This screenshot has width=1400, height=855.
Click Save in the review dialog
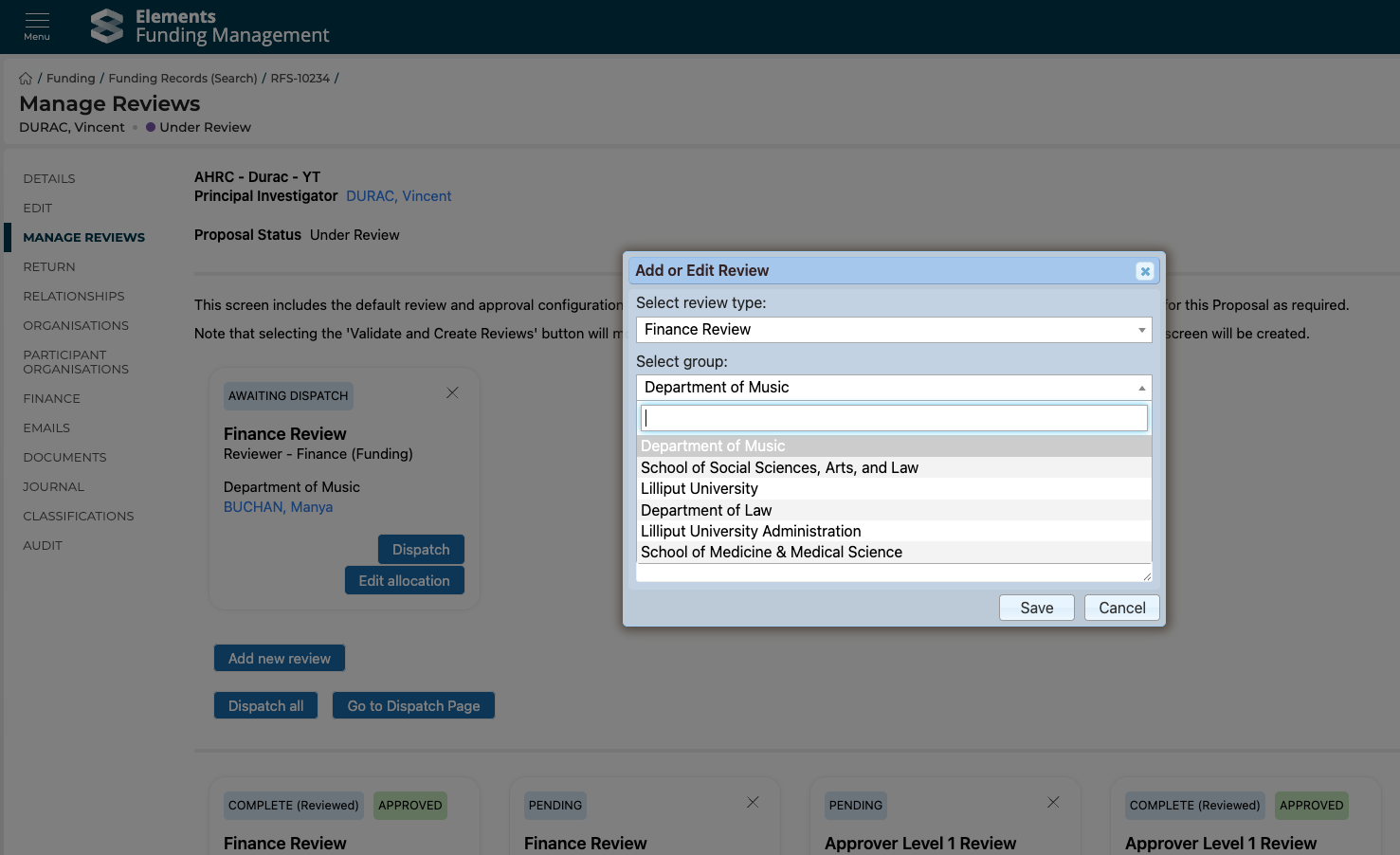click(x=1036, y=609)
